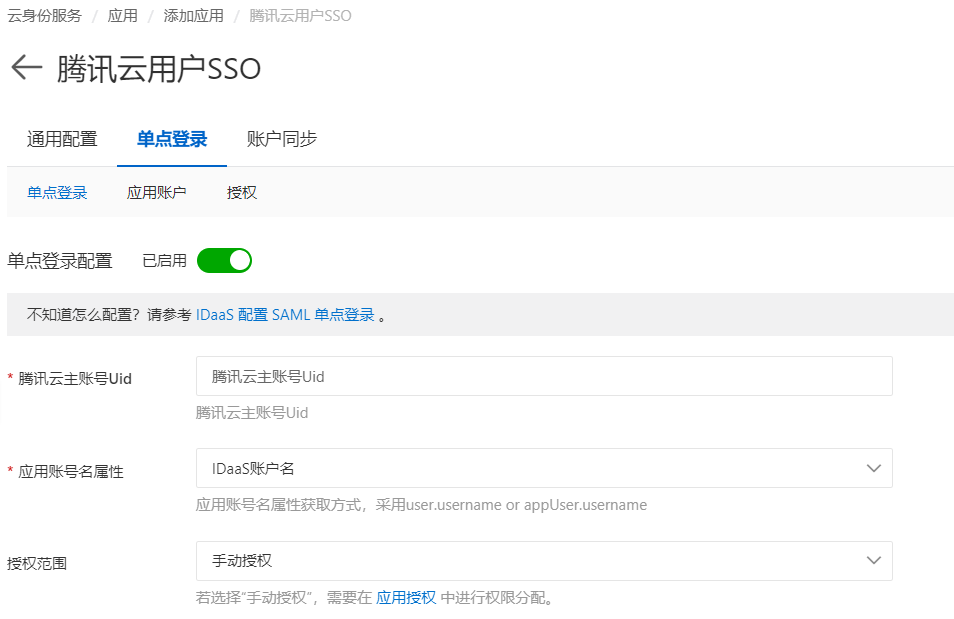Go back using the arrow beside 腾讯云用户SSO
Viewport: 954px width, 619px height.
click(26, 68)
